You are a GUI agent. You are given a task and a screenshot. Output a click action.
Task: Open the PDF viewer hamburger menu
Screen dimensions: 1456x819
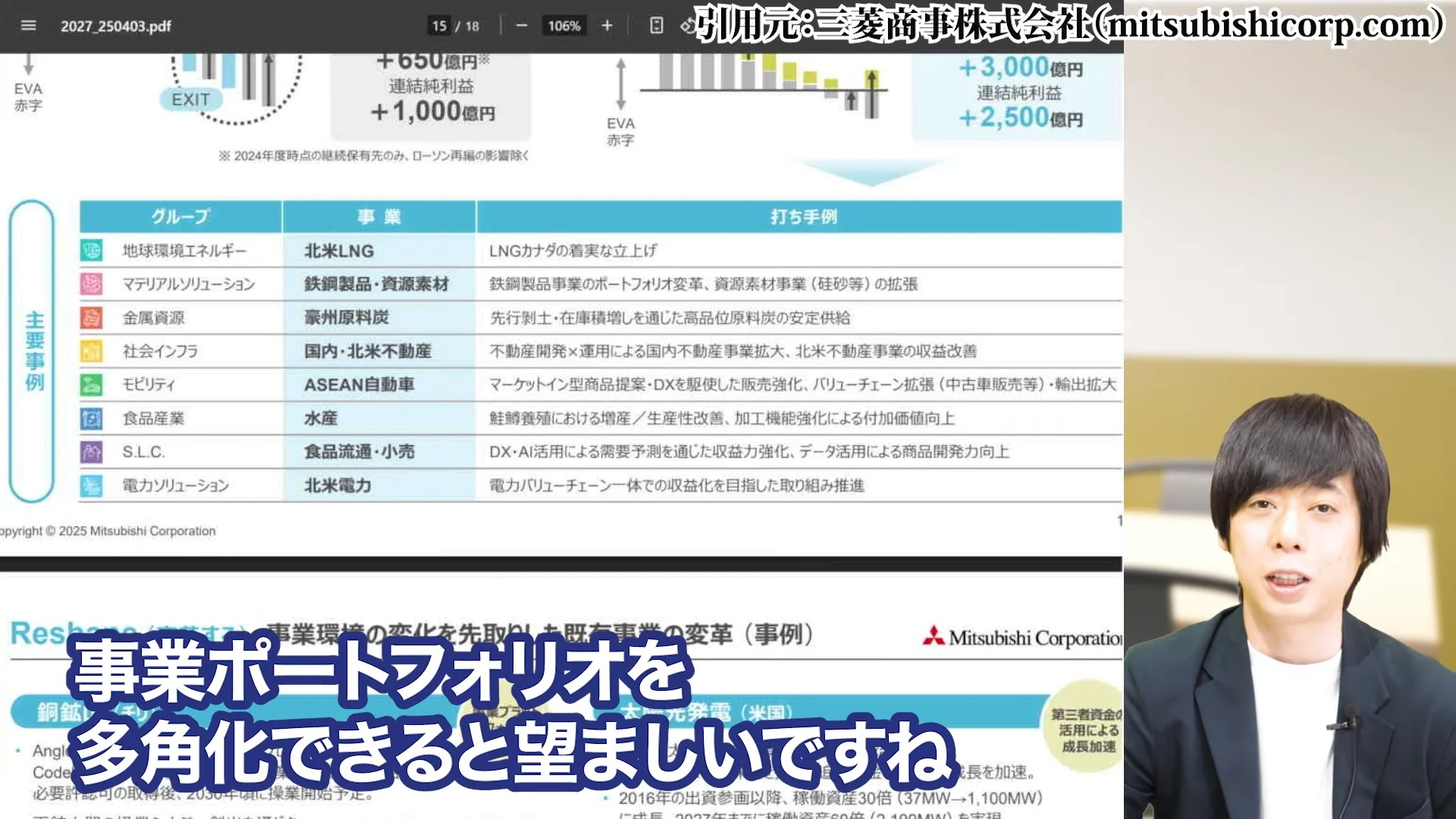[x=28, y=26]
